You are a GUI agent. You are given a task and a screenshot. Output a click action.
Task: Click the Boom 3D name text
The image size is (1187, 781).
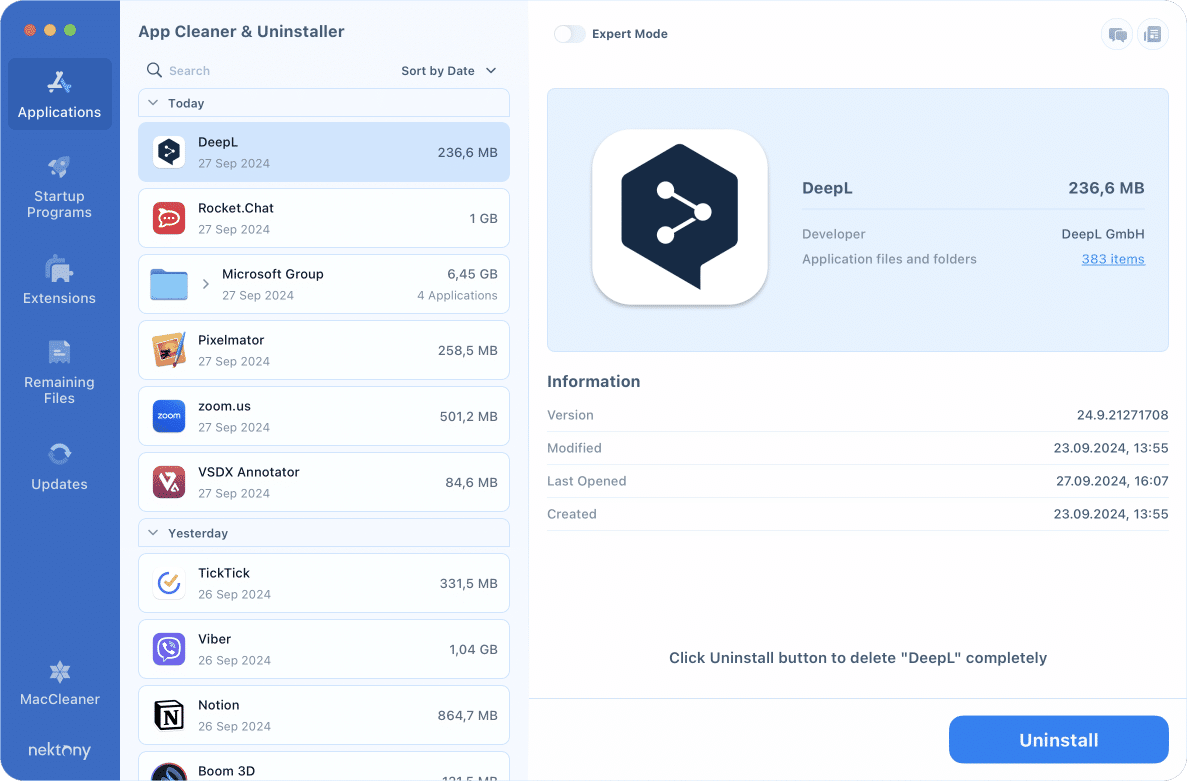[x=226, y=771]
